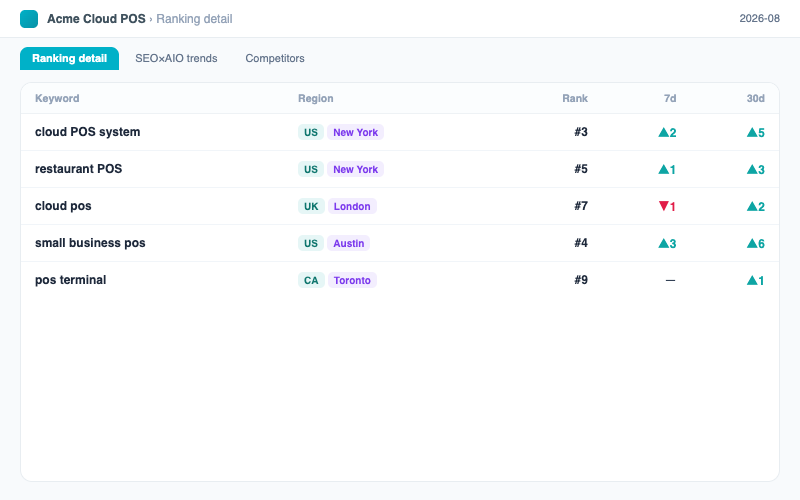
Task: Click the Region column header
Action: pyautogui.click(x=316, y=98)
